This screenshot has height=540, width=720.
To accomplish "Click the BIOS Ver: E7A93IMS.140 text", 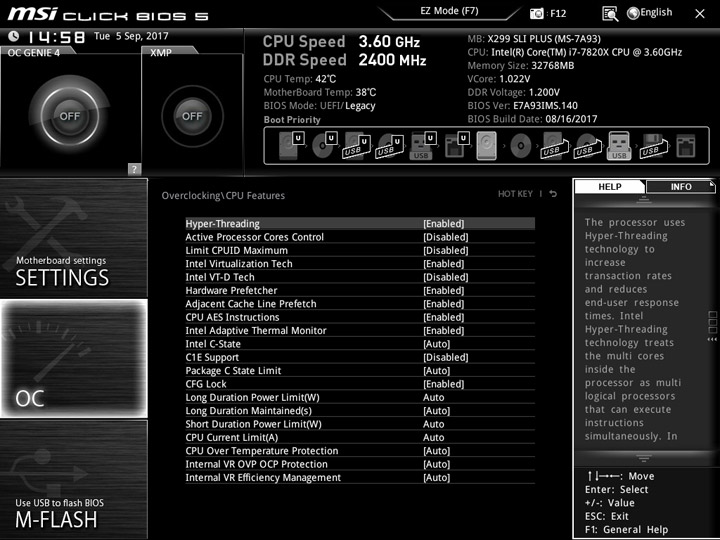I will click(523, 106).
